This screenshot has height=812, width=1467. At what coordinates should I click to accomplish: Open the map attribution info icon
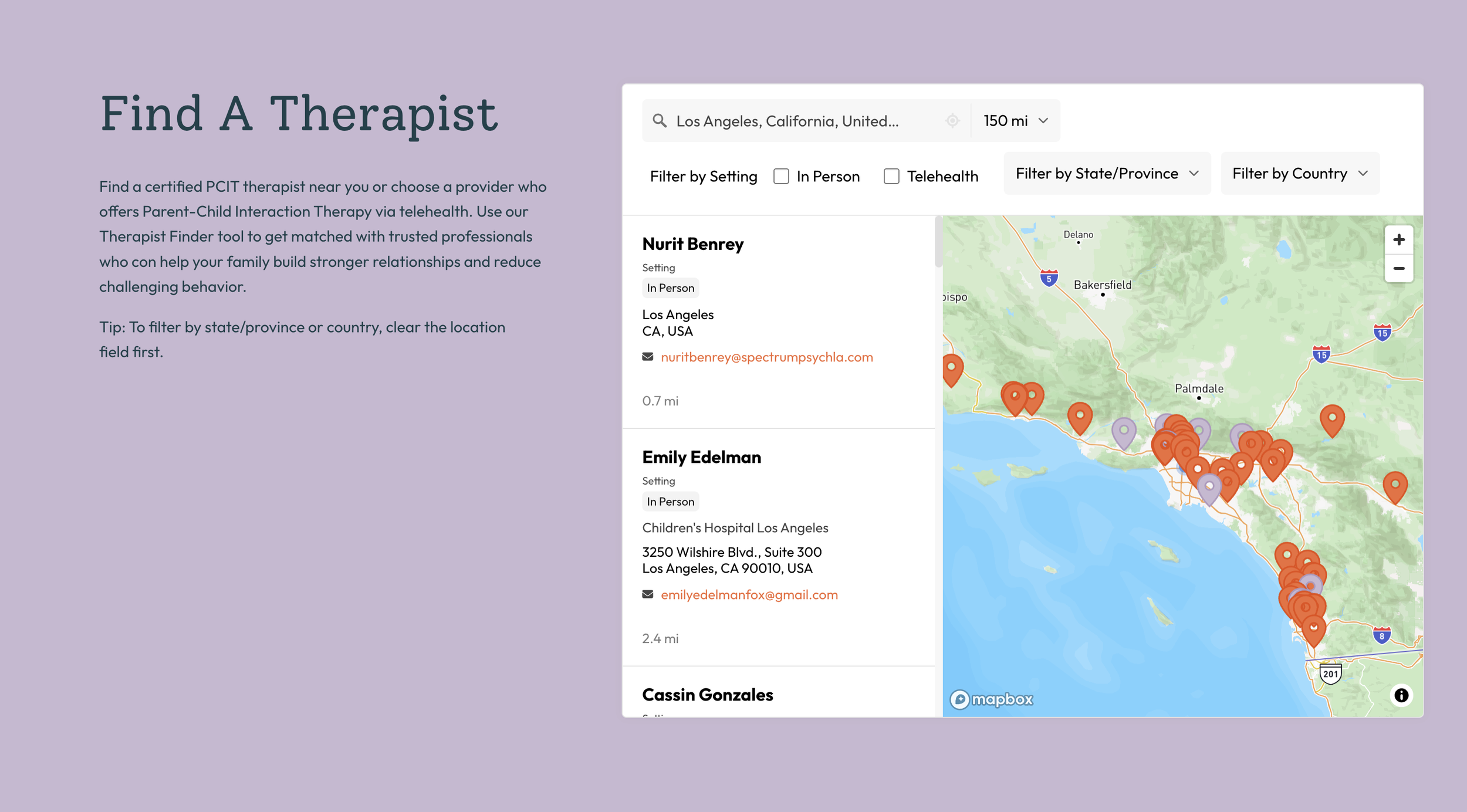(1401, 695)
